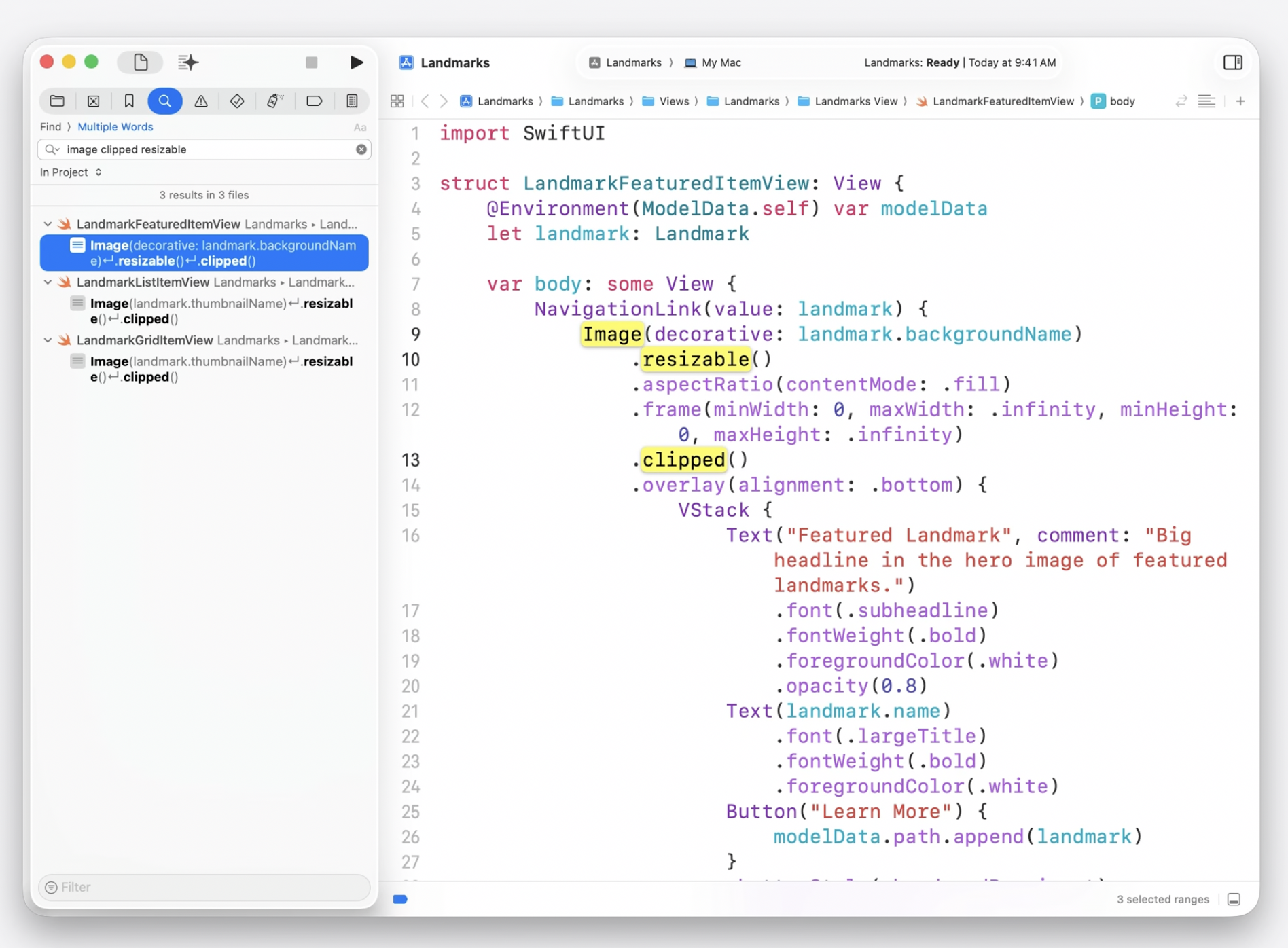Open the Source Control navigator
1288x948 pixels.
[93, 101]
